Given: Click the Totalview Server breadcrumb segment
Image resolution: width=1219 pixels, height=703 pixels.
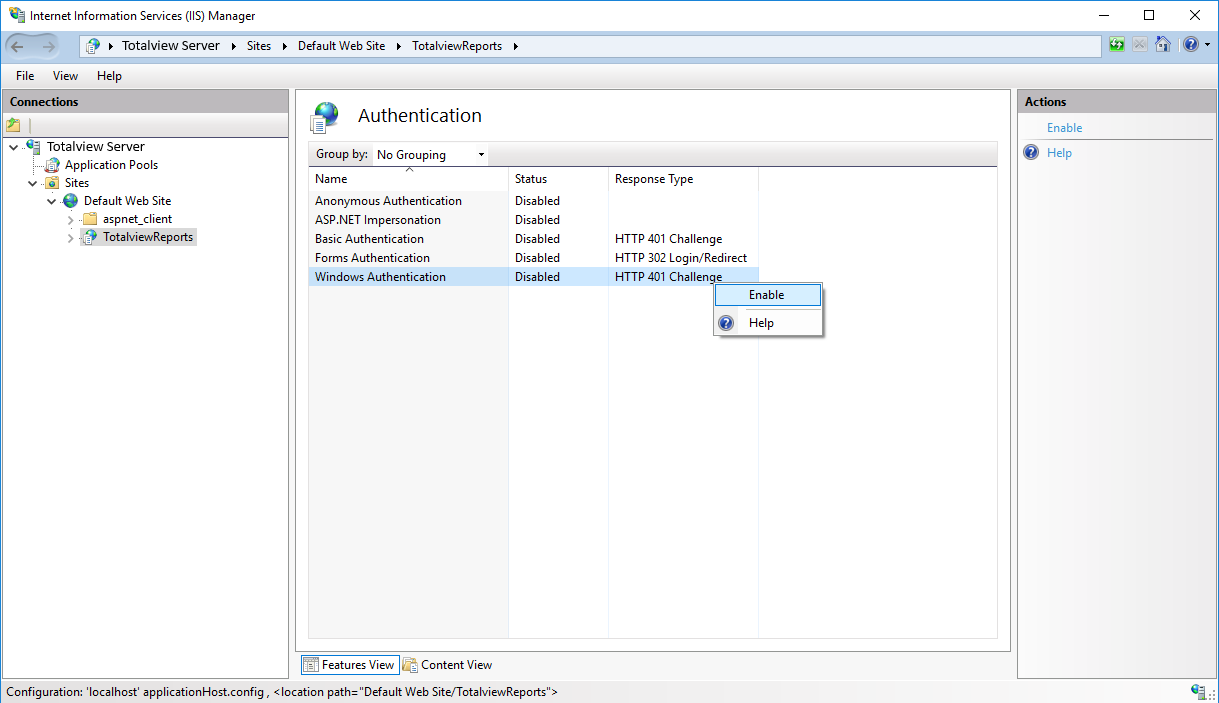Looking at the screenshot, I should [x=171, y=46].
